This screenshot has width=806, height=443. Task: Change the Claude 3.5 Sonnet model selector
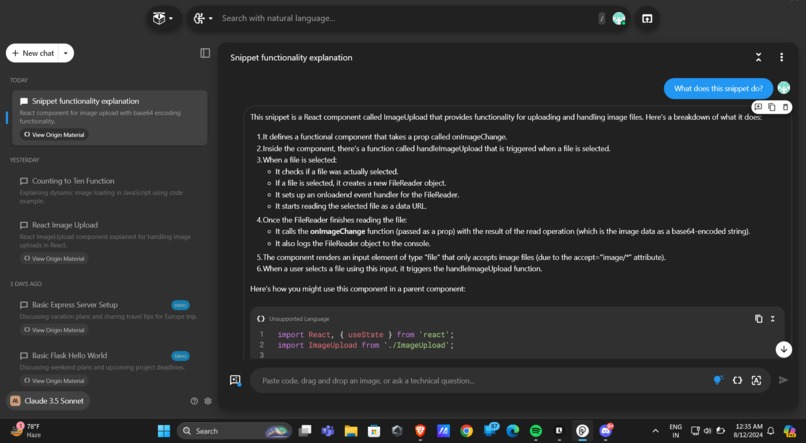[x=48, y=401]
